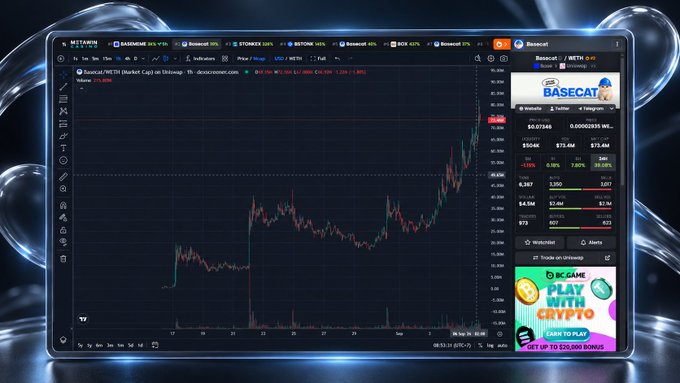
Task: Open the Indicators menu
Action: (x=200, y=59)
